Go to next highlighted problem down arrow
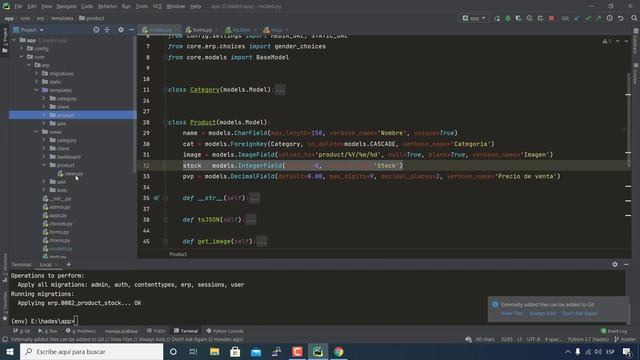Viewport: 640px width, 360px height. click(x=626, y=41)
